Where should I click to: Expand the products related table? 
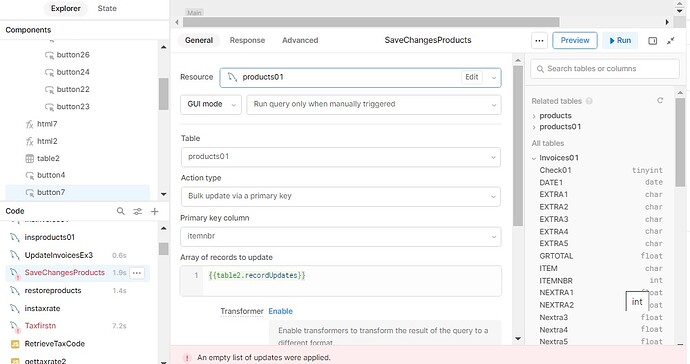(534, 116)
